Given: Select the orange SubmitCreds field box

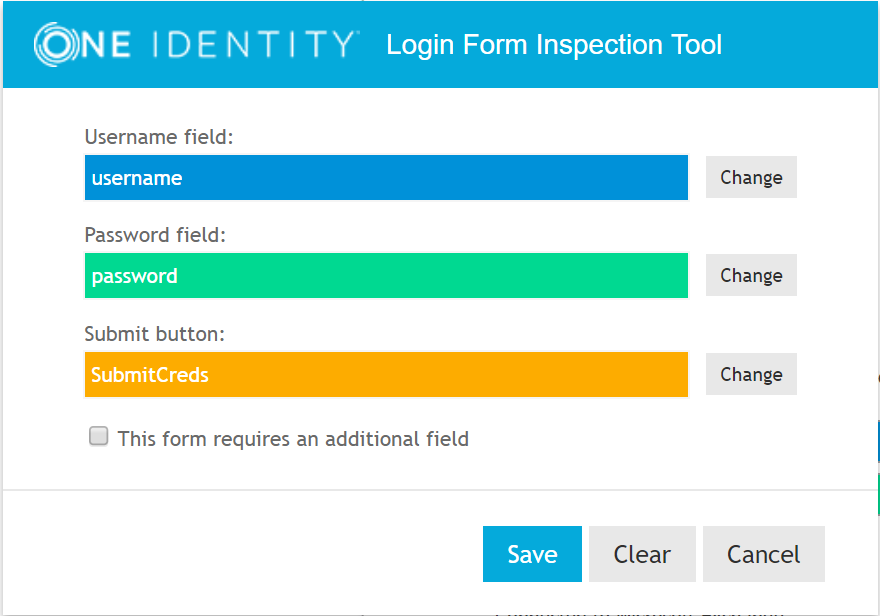Looking at the screenshot, I should [x=386, y=375].
